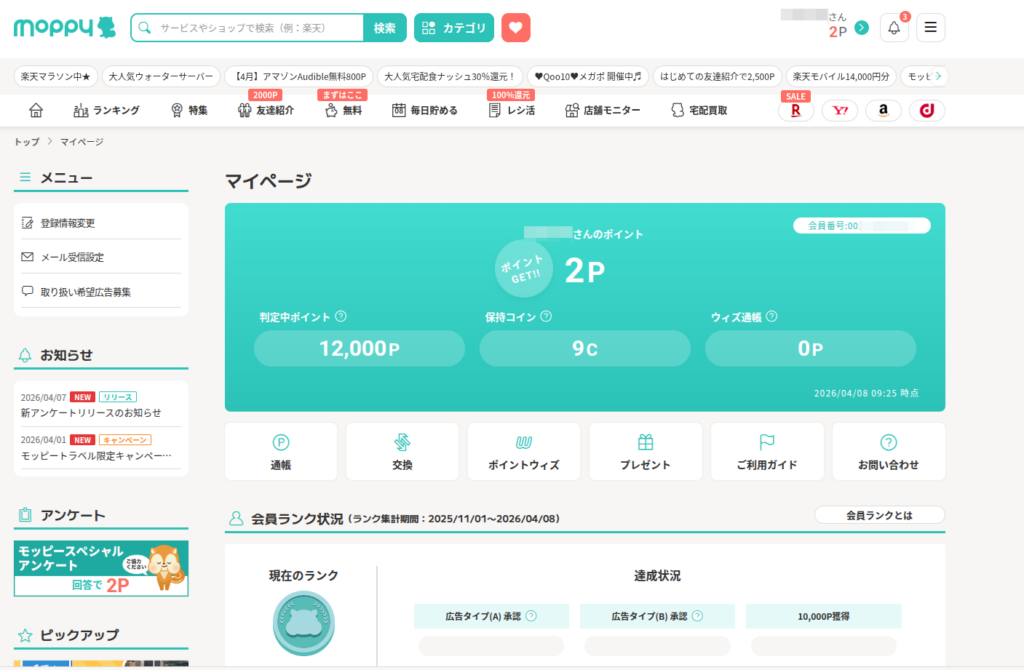Expand user points arrow beside 2P

click(x=862, y=28)
